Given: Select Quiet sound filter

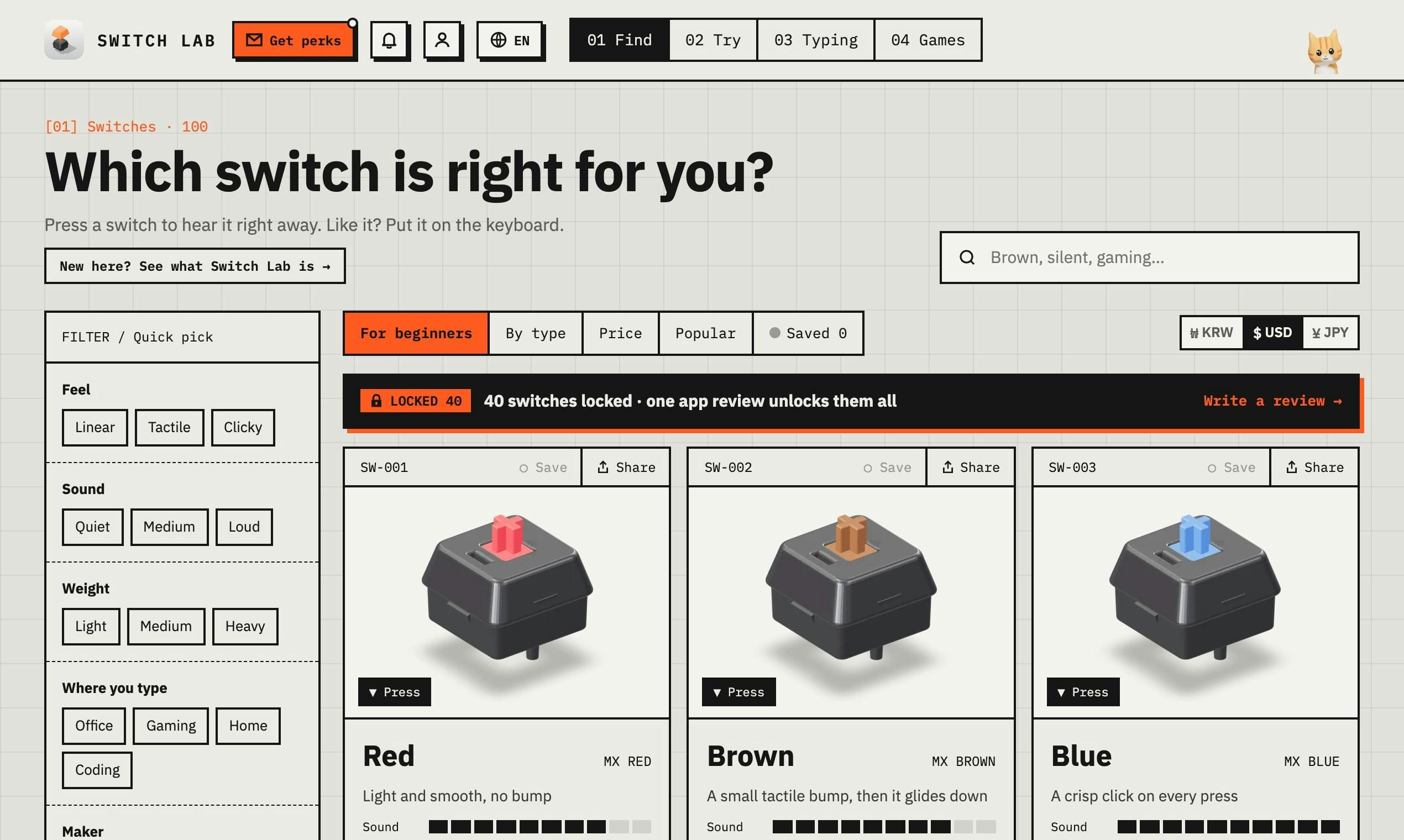Looking at the screenshot, I should [93, 527].
